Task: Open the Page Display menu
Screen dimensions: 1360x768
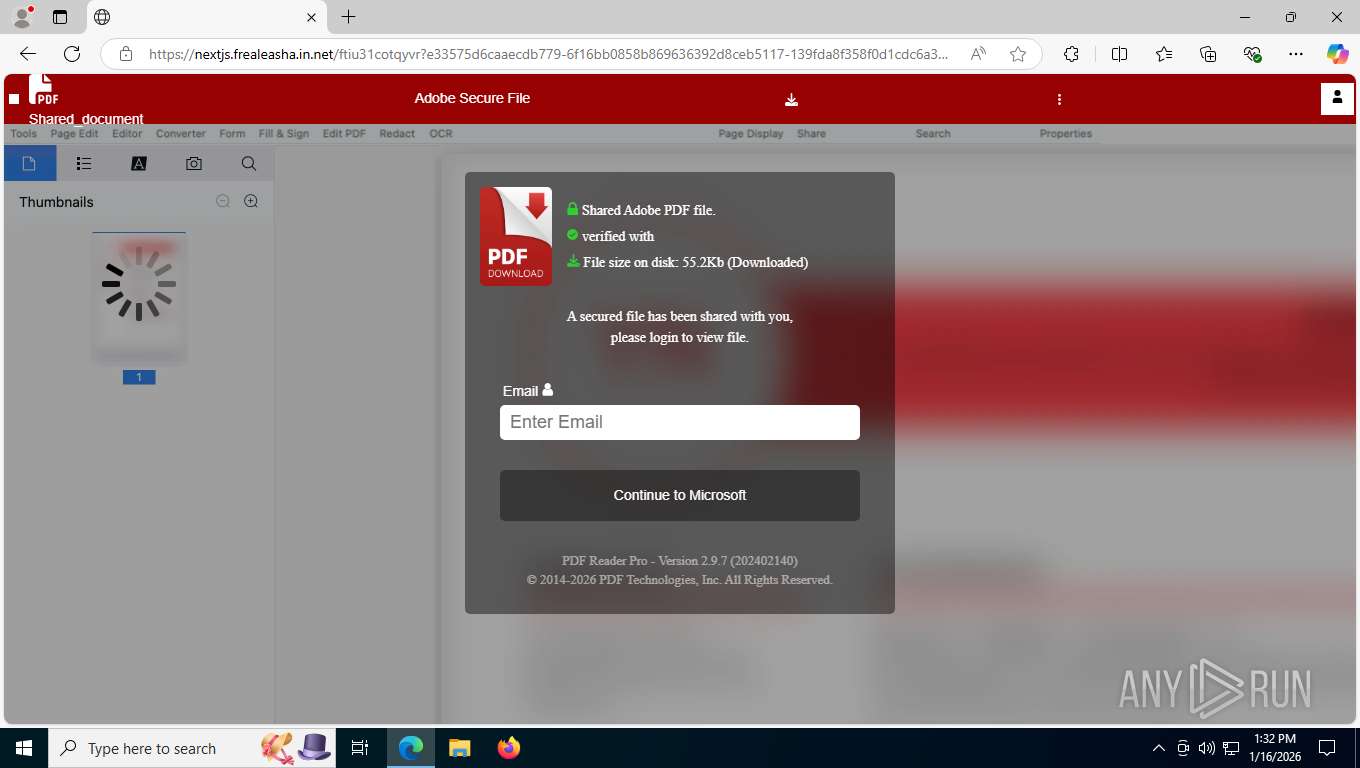Action: (x=751, y=133)
